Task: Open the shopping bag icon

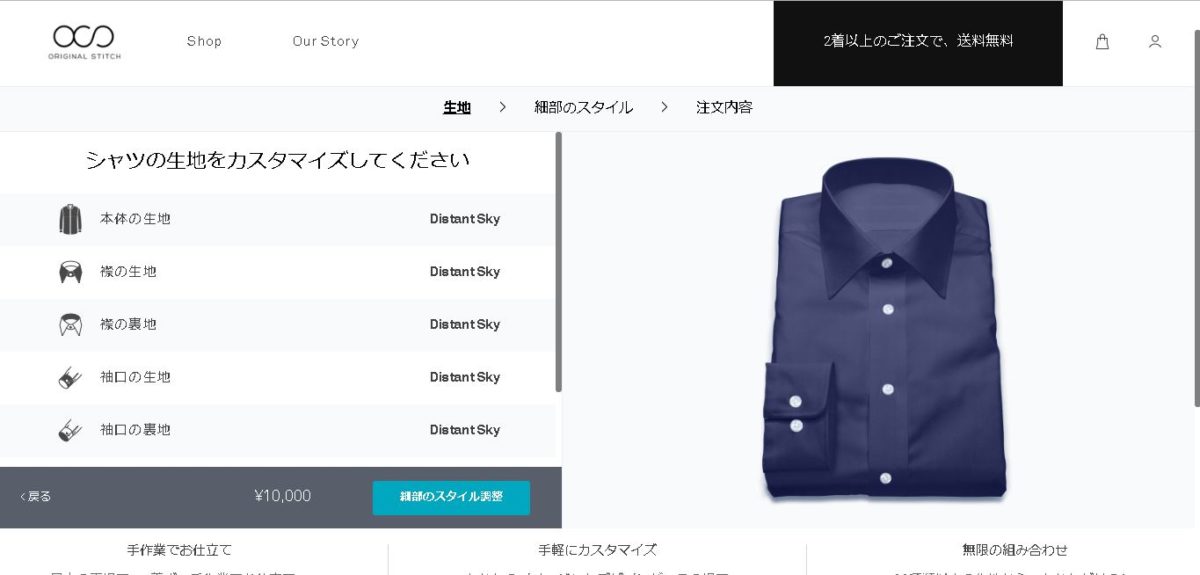Action: click(1102, 42)
